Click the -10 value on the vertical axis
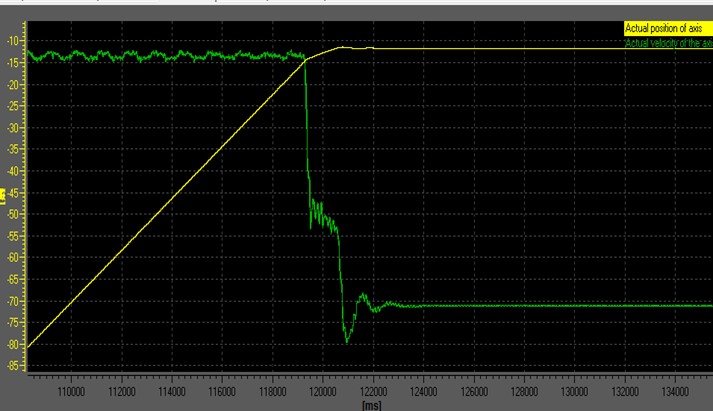The image size is (713, 411). click(x=14, y=40)
